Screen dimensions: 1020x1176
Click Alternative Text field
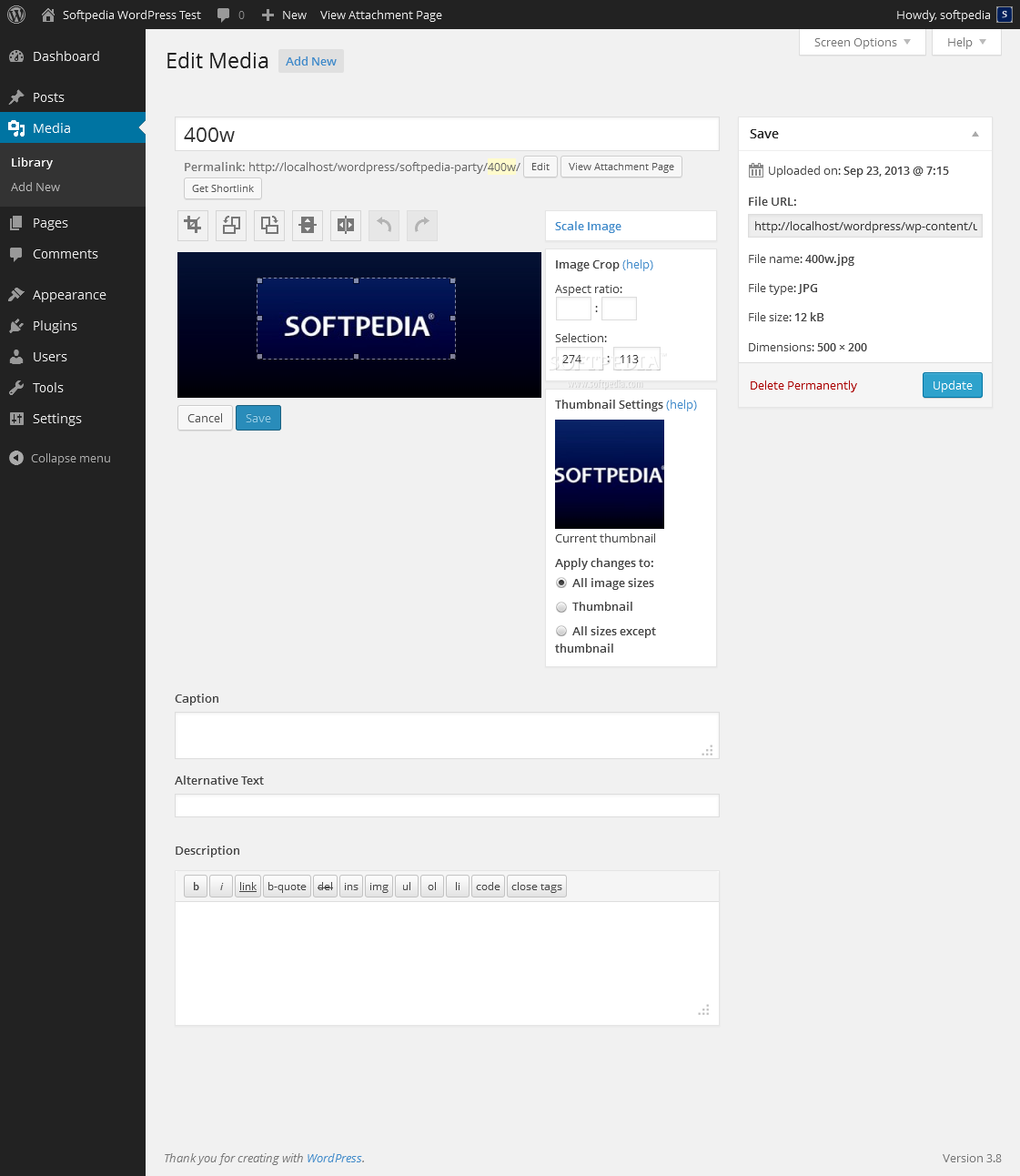point(447,806)
